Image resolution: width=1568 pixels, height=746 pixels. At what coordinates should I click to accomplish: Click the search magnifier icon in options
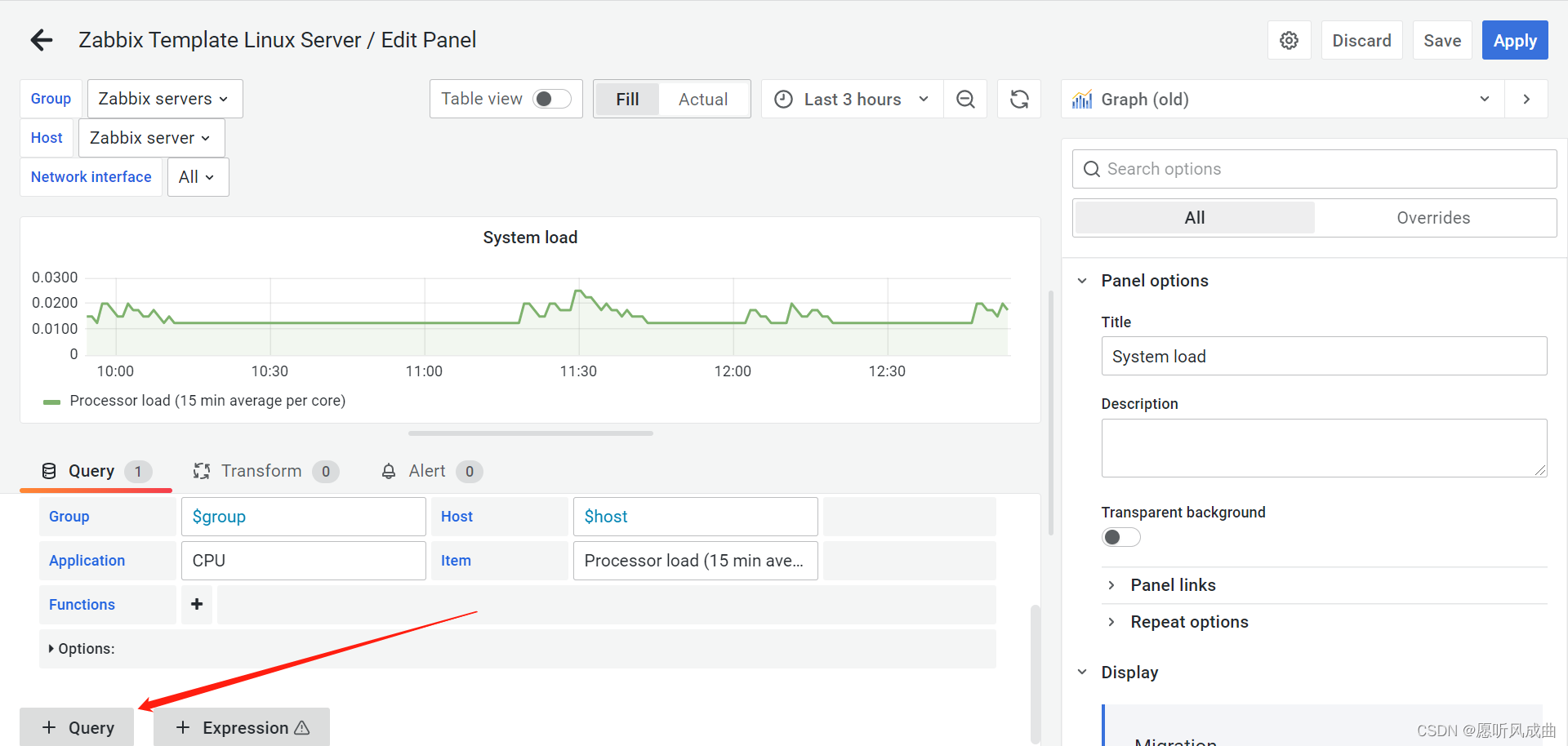1091,169
